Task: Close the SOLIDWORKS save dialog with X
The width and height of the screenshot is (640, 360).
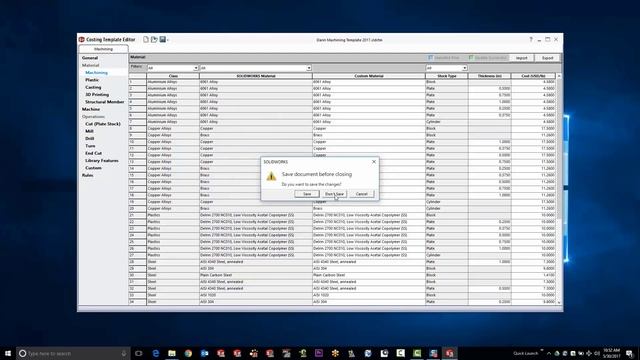Action: coord(374,162)
